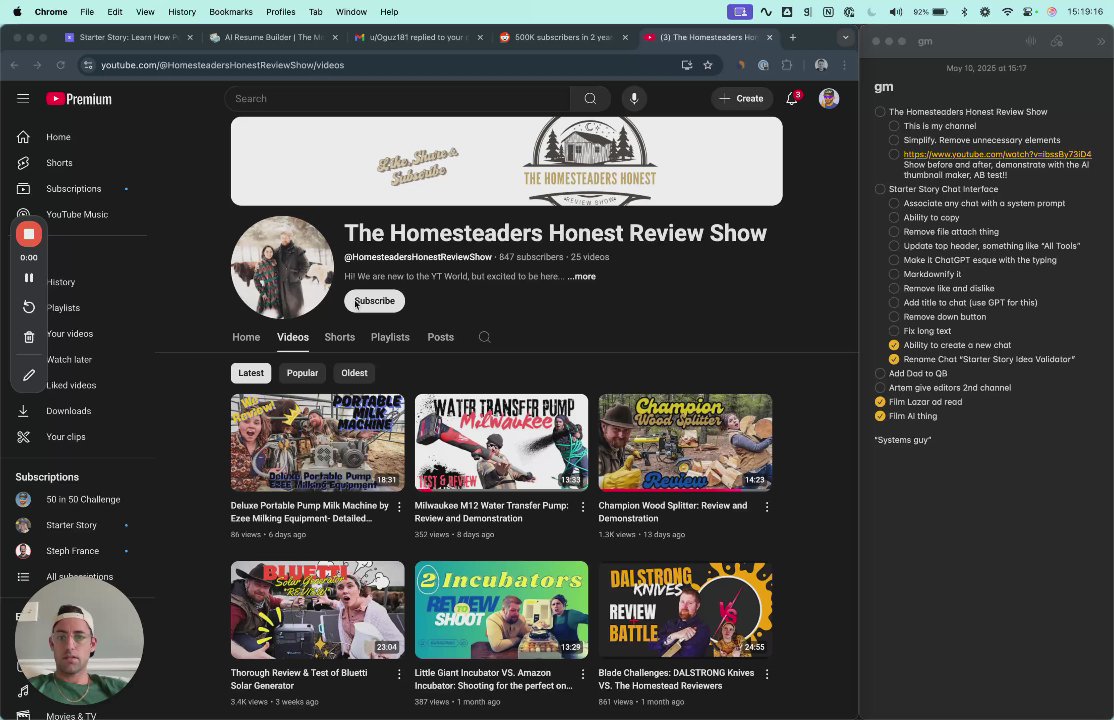Open the notifications bell
Image resolution: width=1114 pixels, height=720 pixels.
pos(791,99)
